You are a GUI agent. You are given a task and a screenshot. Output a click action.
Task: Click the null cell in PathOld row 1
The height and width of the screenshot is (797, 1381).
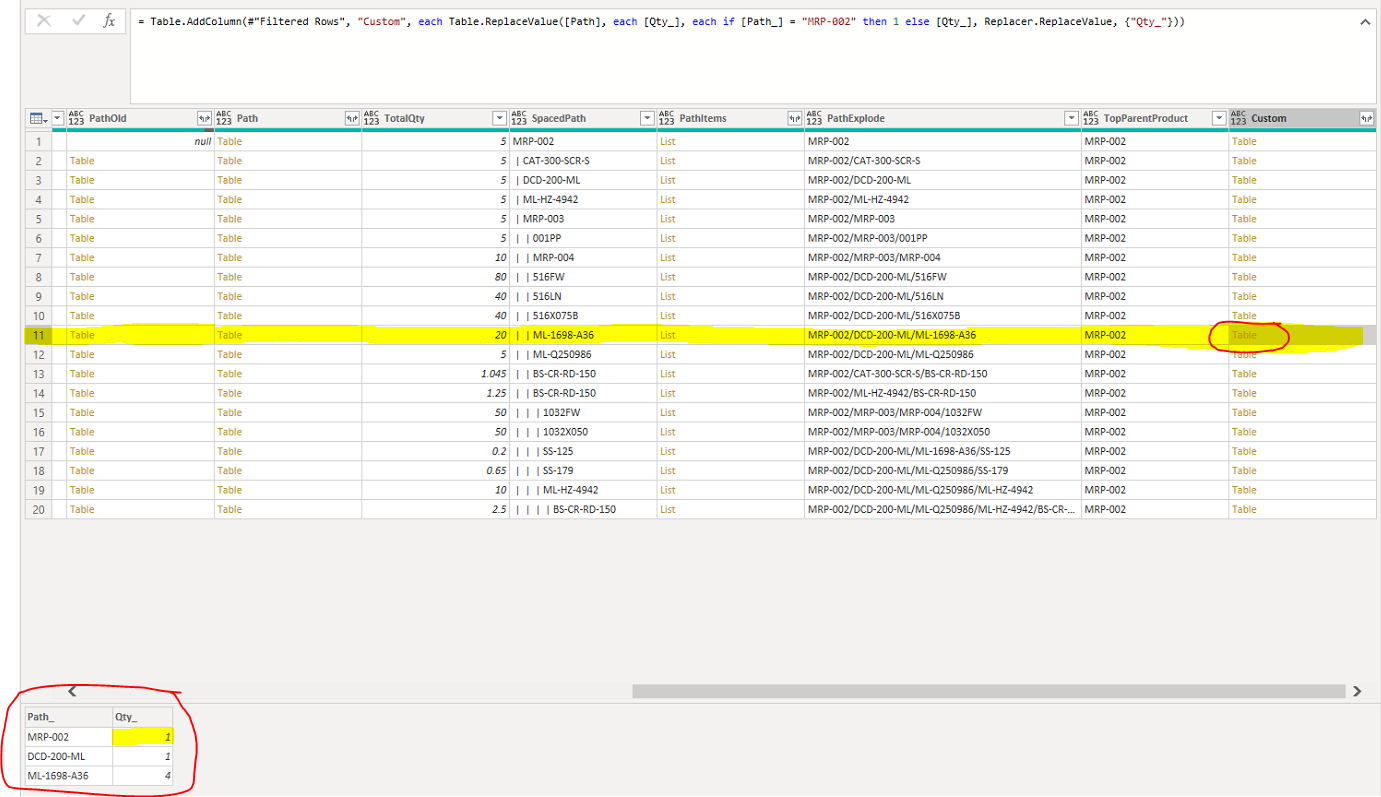pyautogui.click(x=140, y=141)
